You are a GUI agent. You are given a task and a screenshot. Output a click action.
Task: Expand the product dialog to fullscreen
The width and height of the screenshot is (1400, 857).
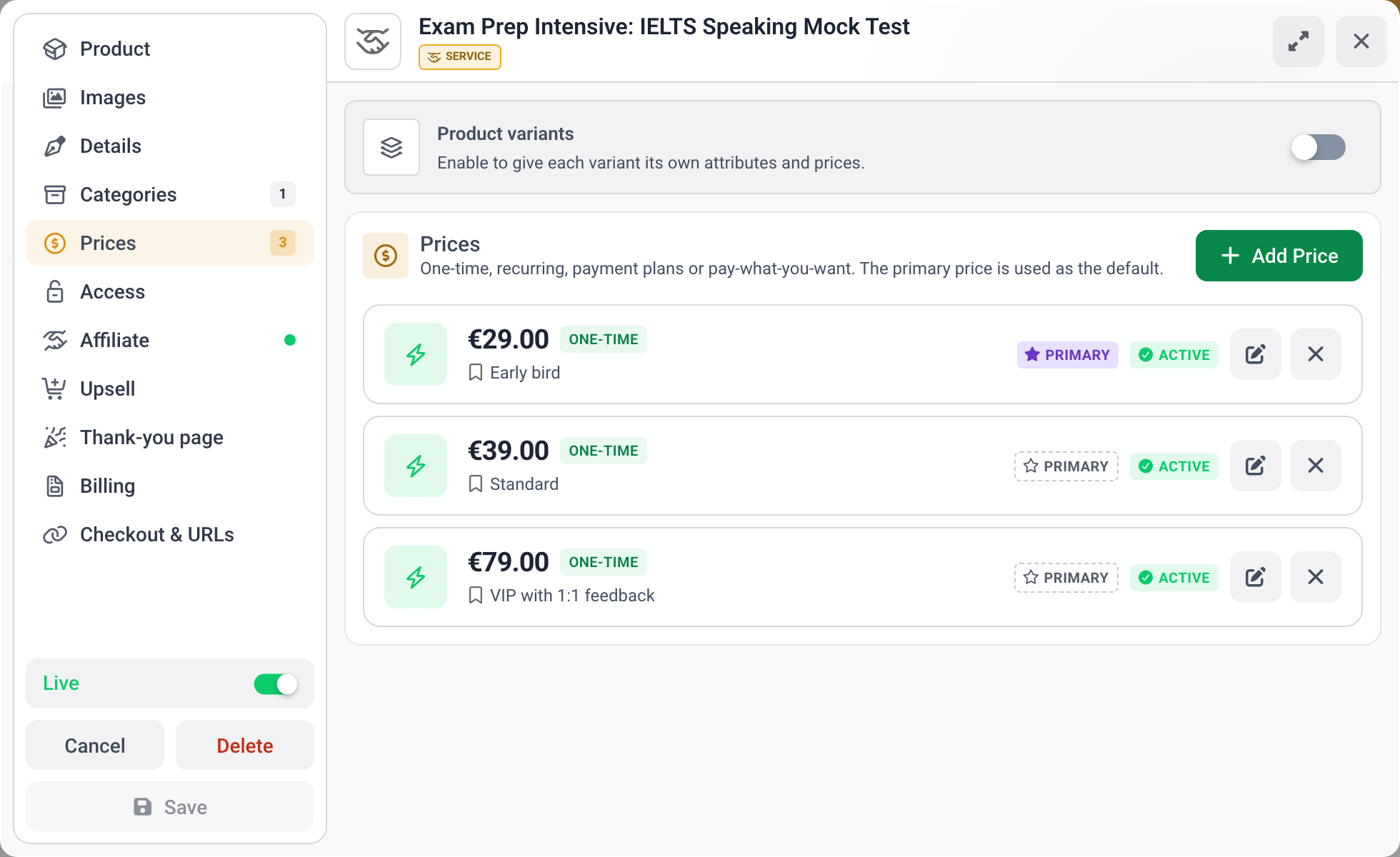click(1298, 41)
